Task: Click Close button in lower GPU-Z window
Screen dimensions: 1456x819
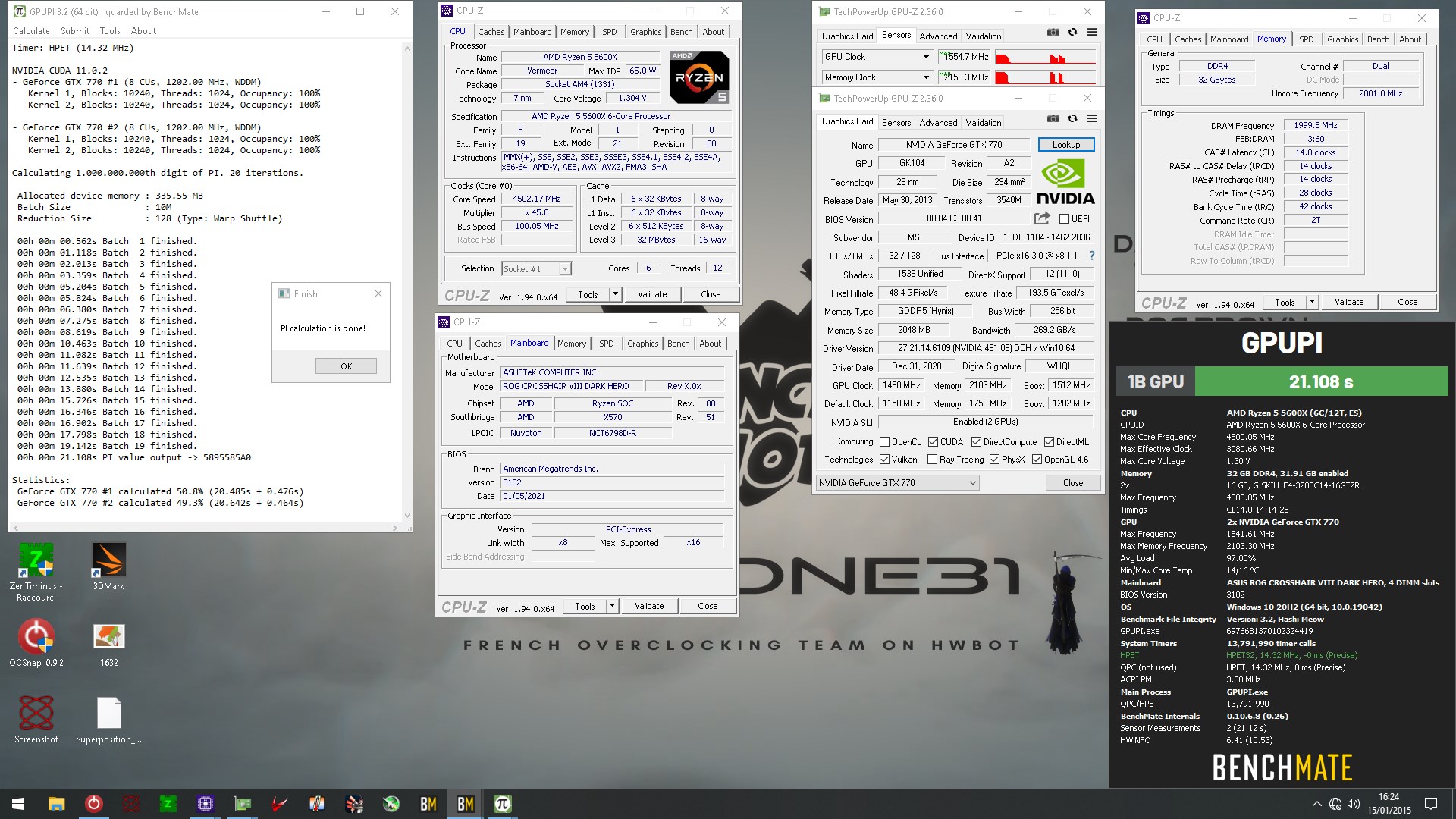Action: [x=1073, y=483]
